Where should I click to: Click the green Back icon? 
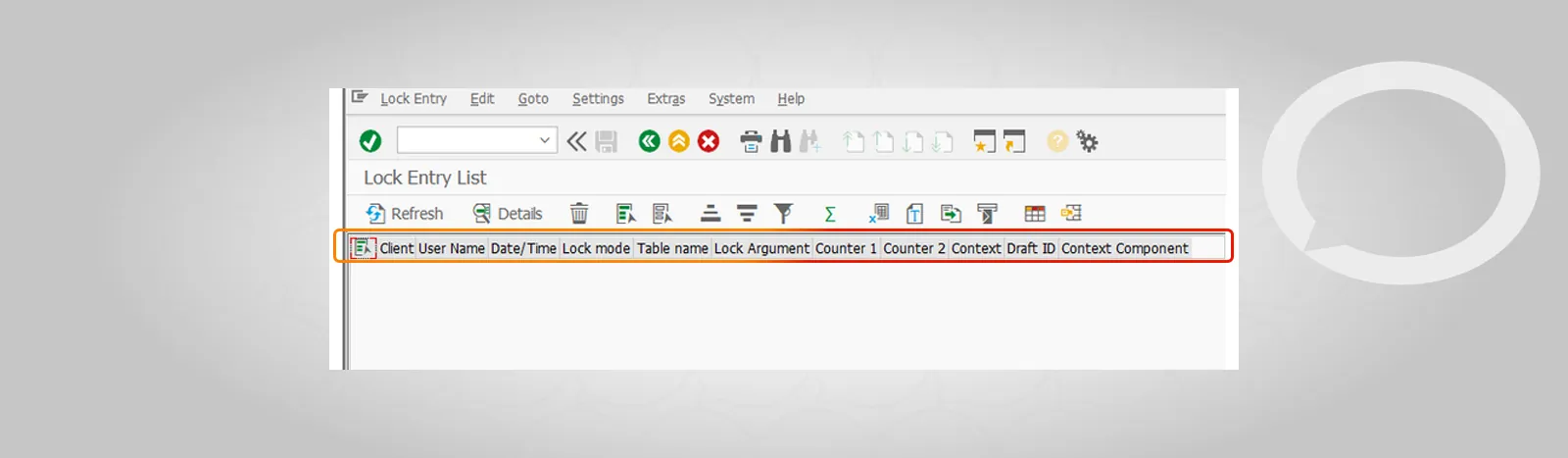click(x=649, y=141)
